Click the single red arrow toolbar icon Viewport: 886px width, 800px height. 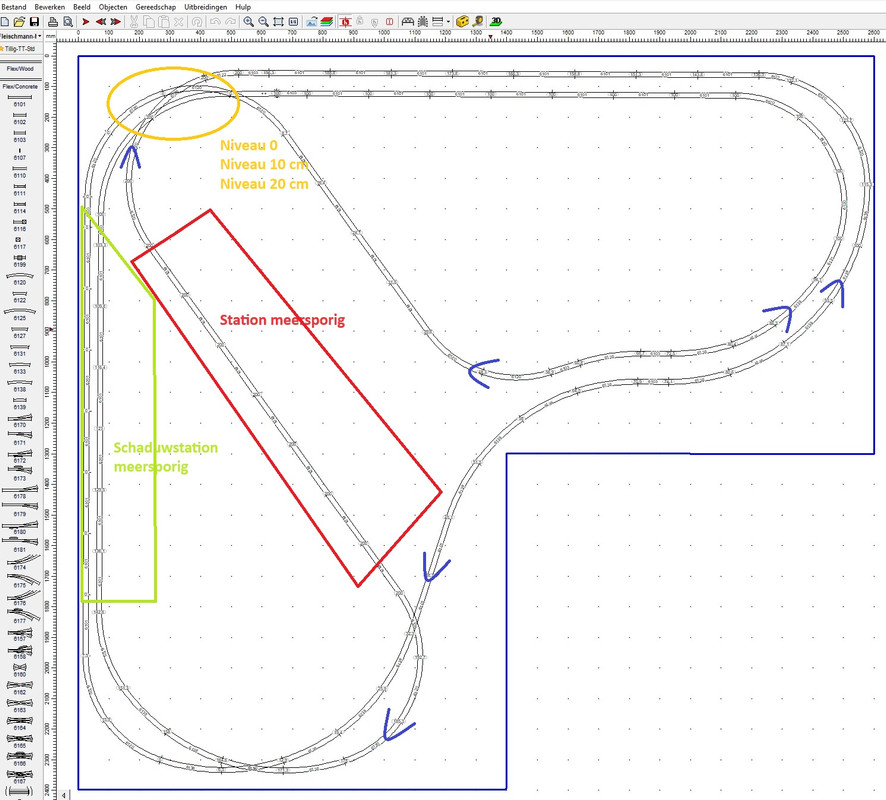86,22
